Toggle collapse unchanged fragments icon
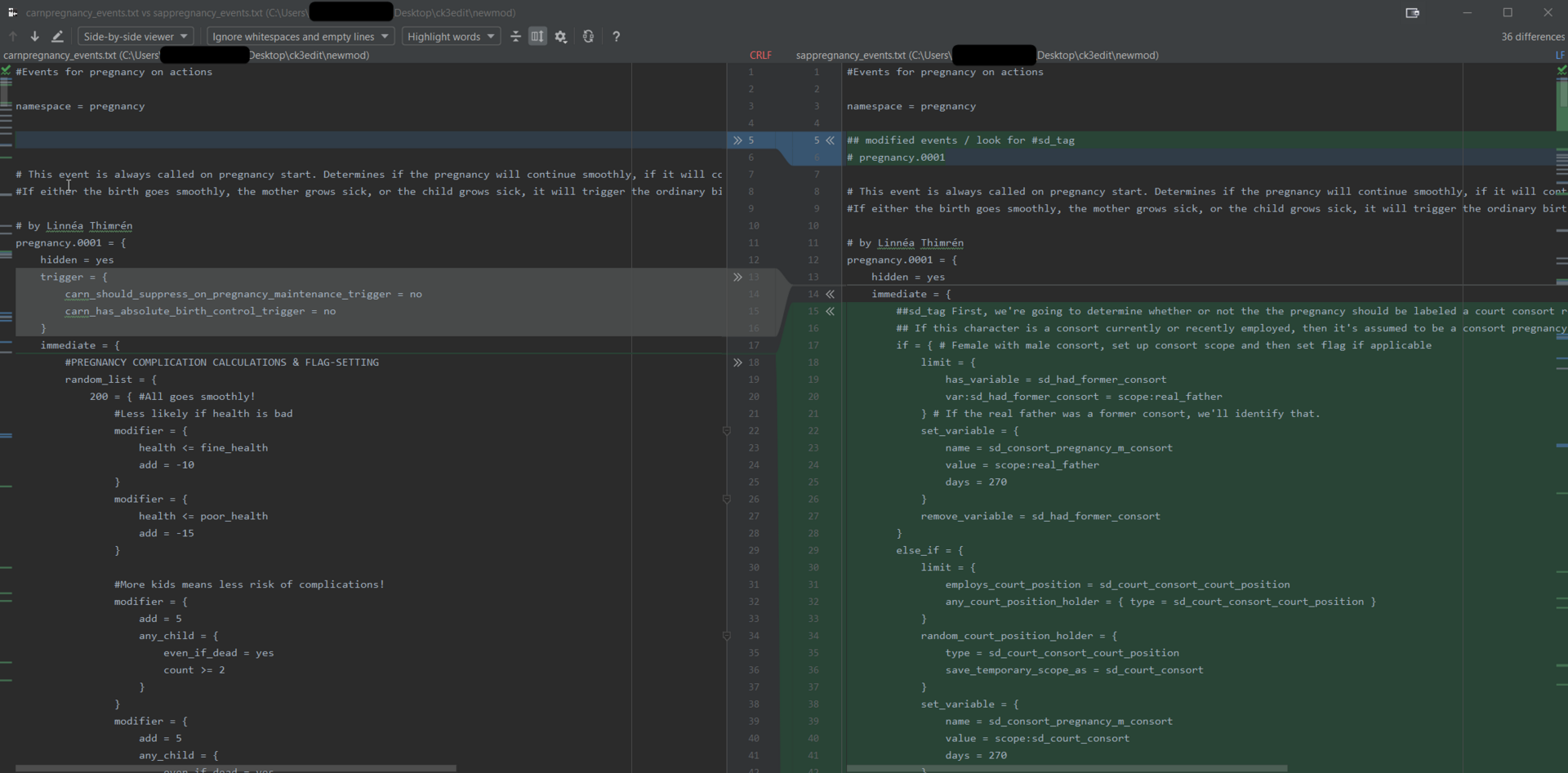Screen dimensions: 1568x773 [x=515, y=36]
